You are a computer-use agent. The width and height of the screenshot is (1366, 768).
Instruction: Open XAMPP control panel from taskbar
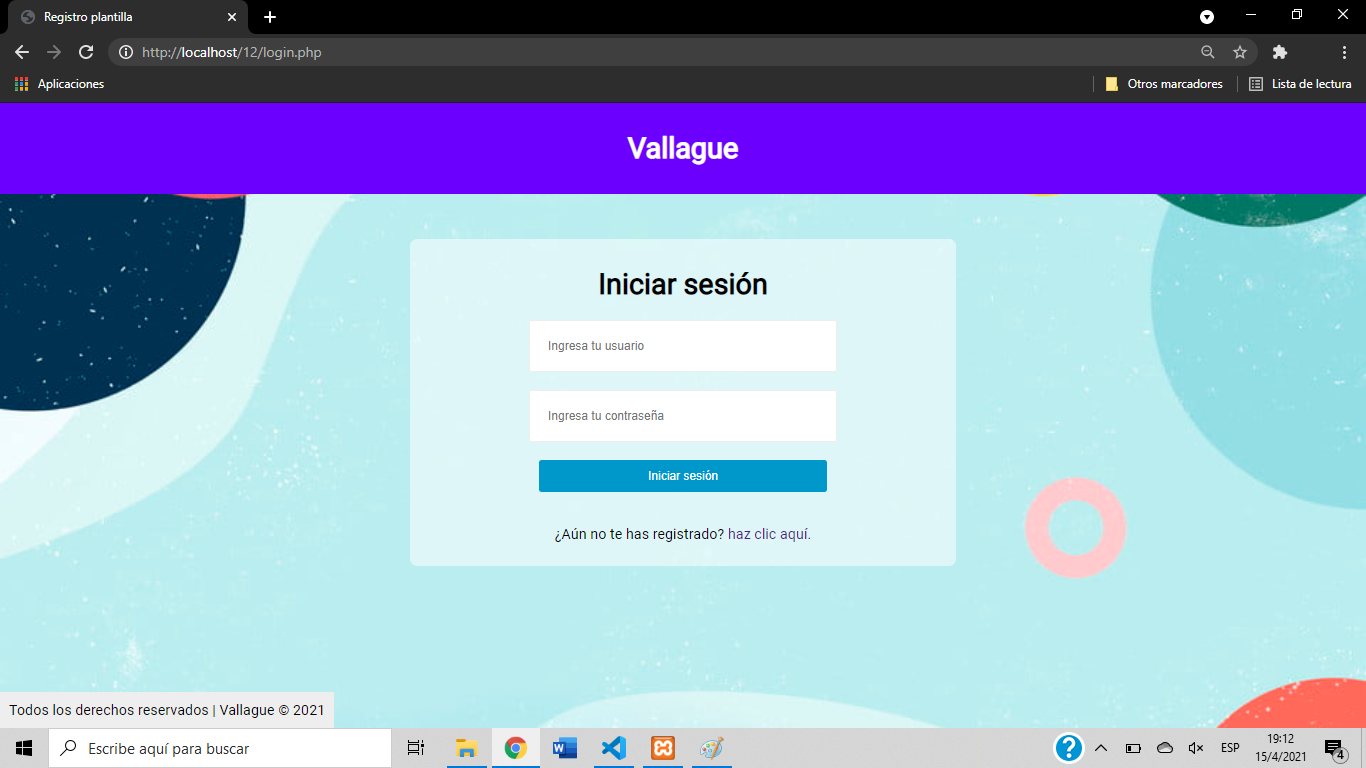[x=662, y=748]
